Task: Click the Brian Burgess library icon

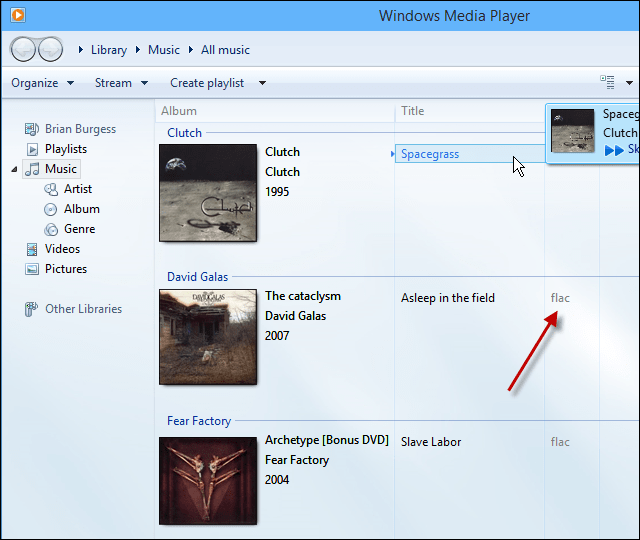Action: pyautogui.click(x=32, y=129)
